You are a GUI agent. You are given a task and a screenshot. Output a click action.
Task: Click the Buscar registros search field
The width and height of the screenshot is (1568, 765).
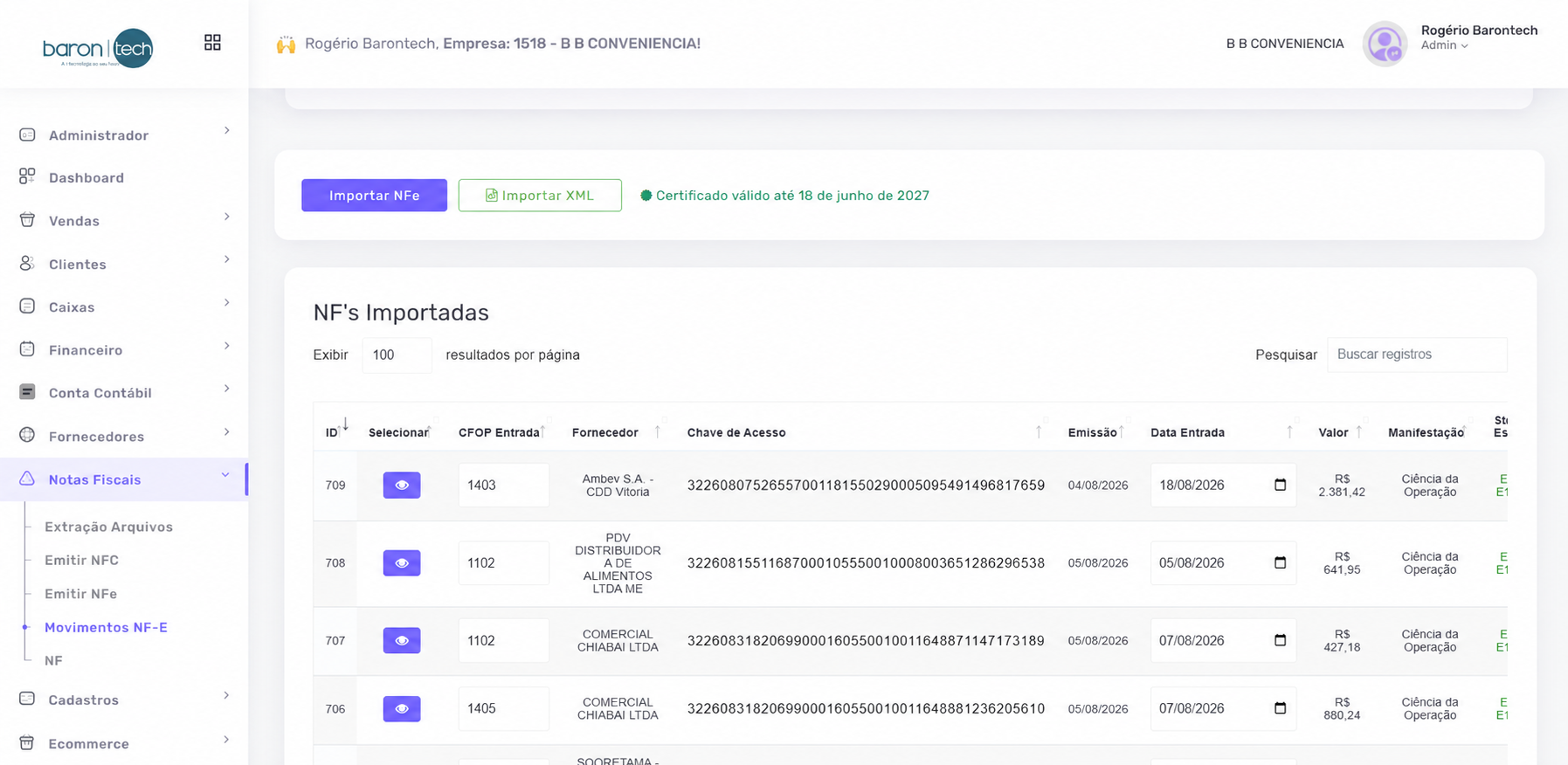tap(1417, 355)
